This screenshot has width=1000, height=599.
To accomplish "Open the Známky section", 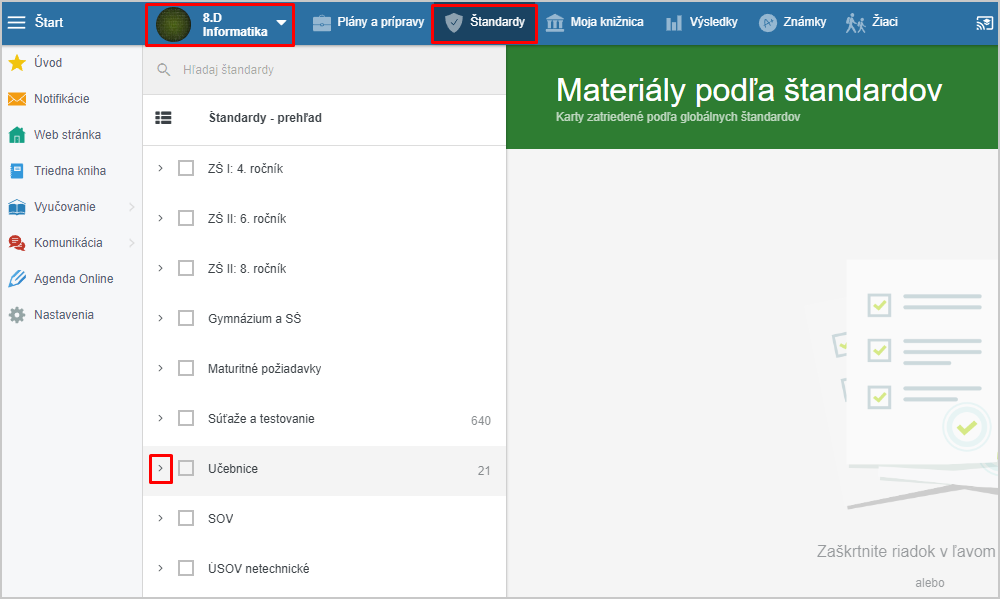I will [x=792, y=22].
